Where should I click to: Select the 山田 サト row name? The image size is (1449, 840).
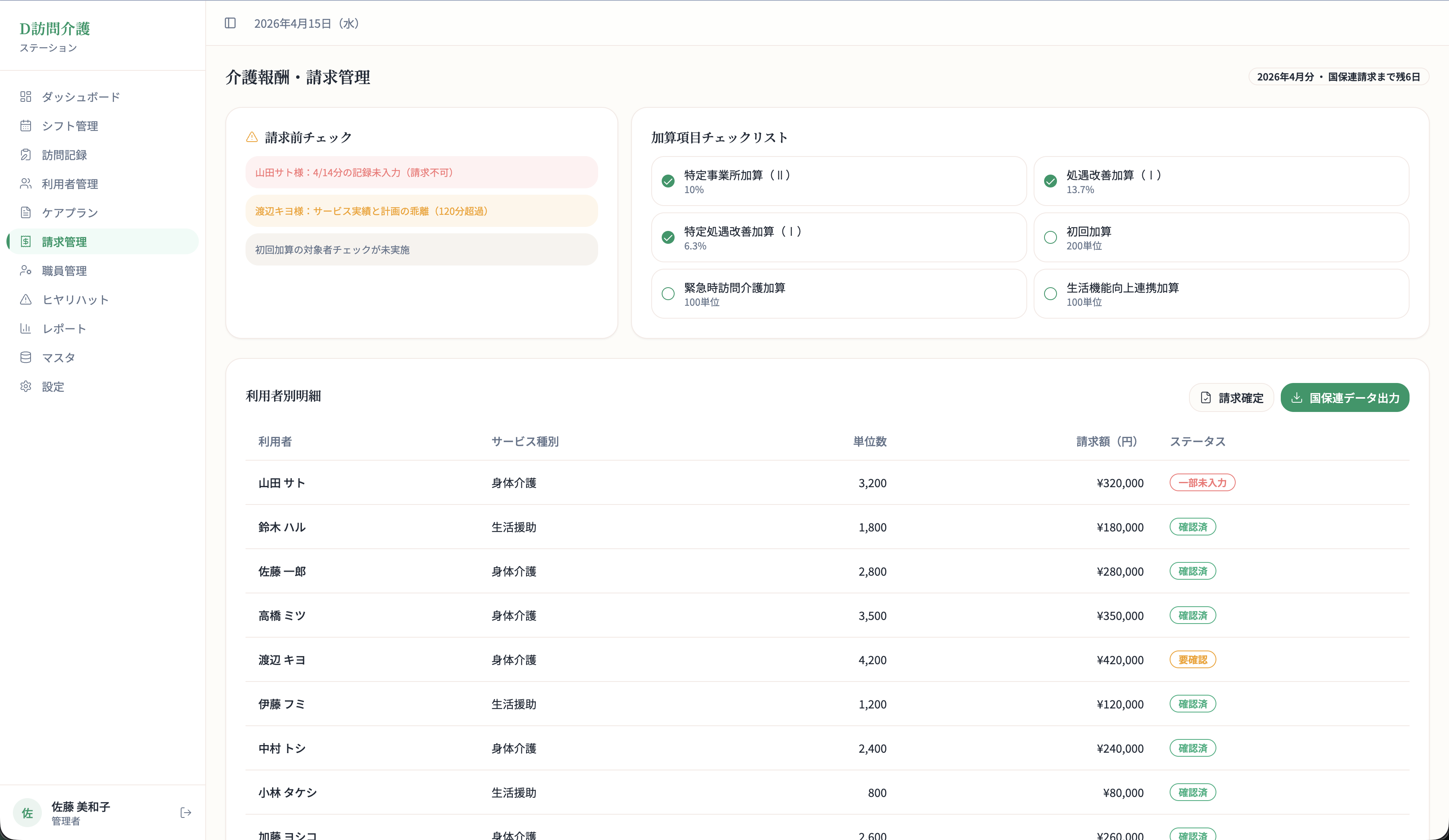pos(282,483)
